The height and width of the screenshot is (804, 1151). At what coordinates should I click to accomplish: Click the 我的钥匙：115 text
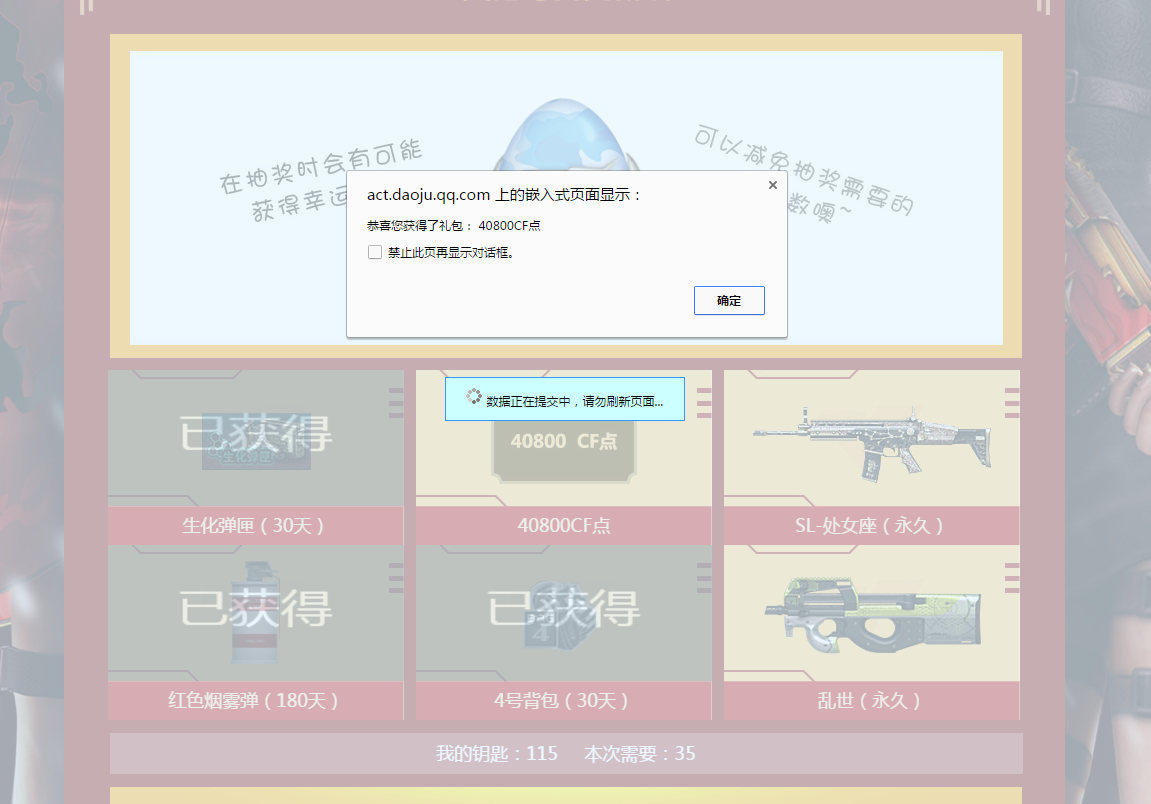tap(497, 753)
